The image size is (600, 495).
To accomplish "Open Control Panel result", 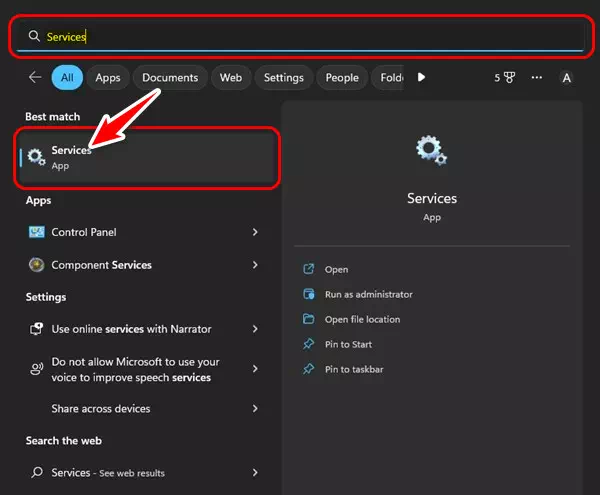I will pyautogui.click(x=143, y=232).
